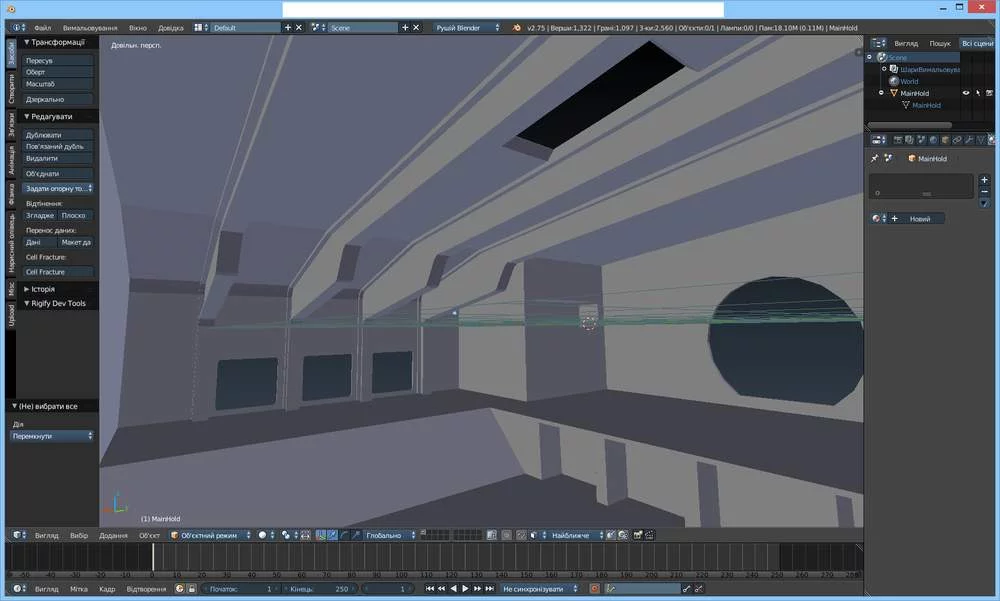Click the Дублювати button

tap(58, 135)
